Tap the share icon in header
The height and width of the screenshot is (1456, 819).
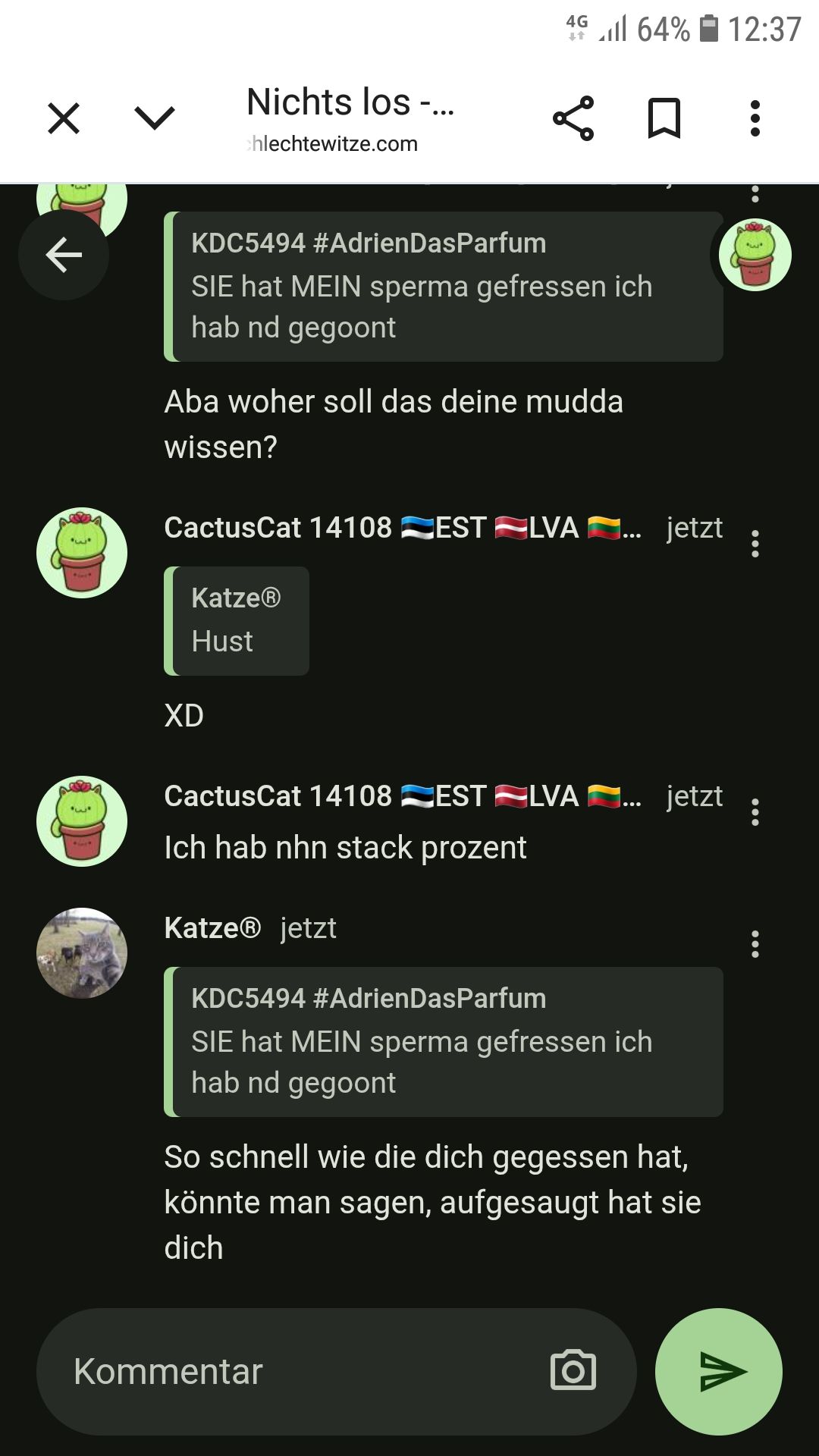click(x=573, y=118)
